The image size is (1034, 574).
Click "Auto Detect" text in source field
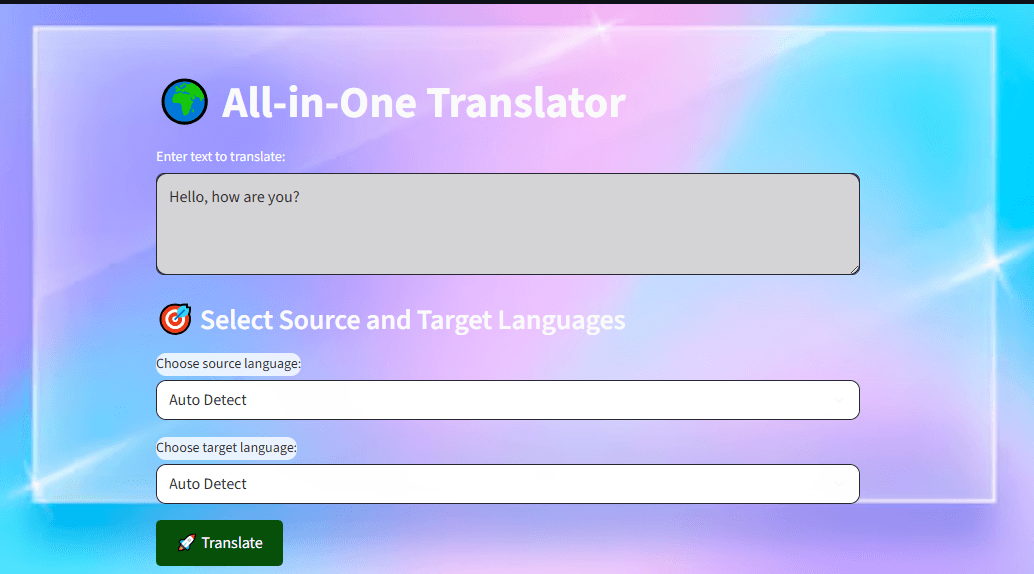(x=208, y=400)
